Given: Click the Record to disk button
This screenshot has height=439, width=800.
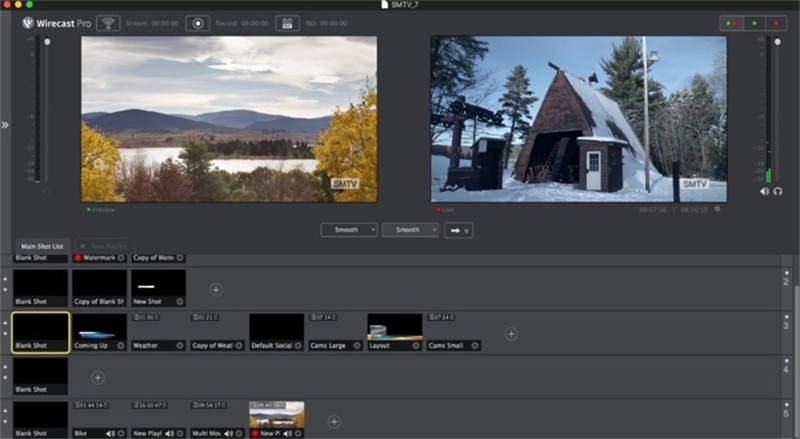Looking at the screenshot, I should point(197,23).
